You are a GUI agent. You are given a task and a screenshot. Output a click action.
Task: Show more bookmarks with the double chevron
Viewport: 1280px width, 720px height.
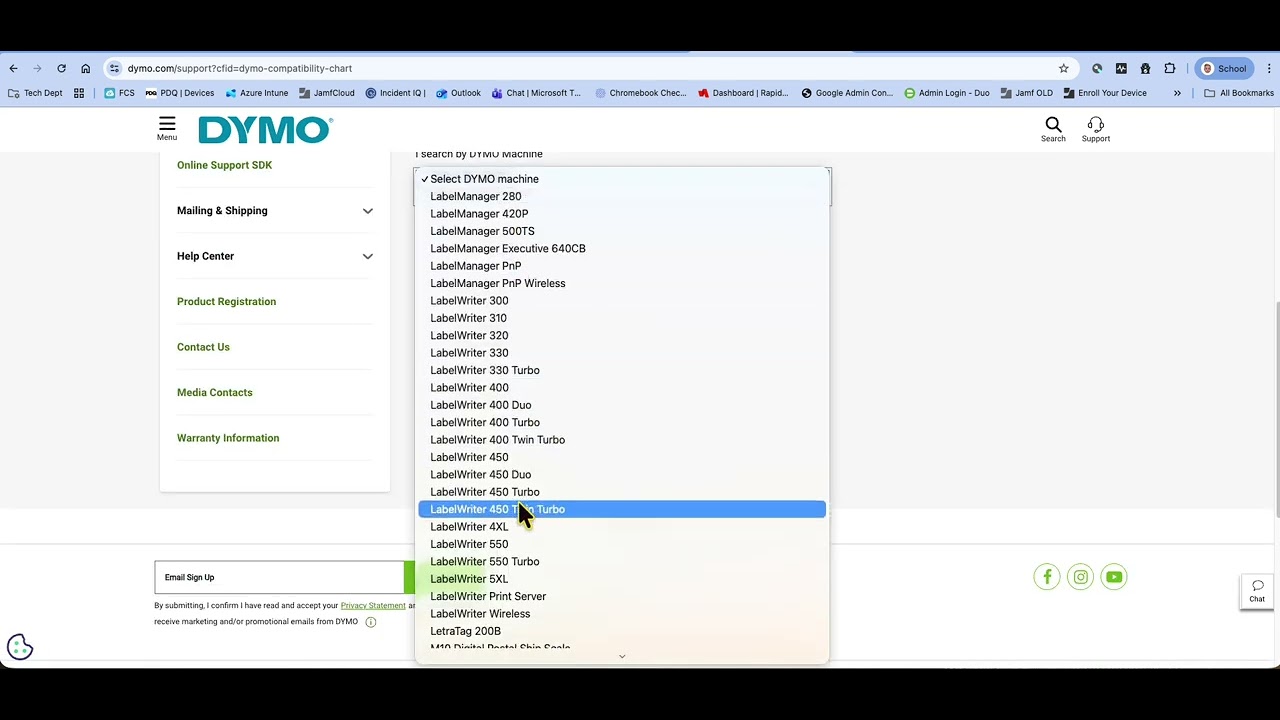[x=1177, y=93]
